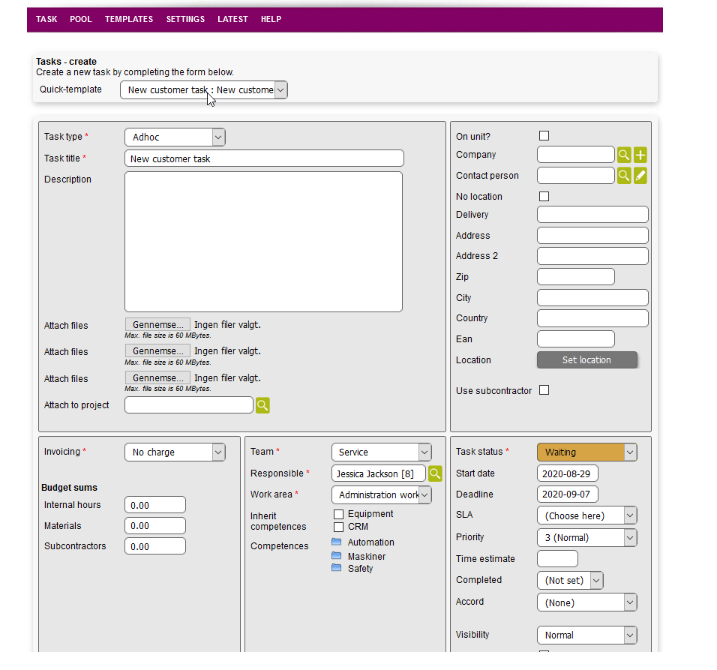
Task: Open the Templates menu
Action: 129,19
